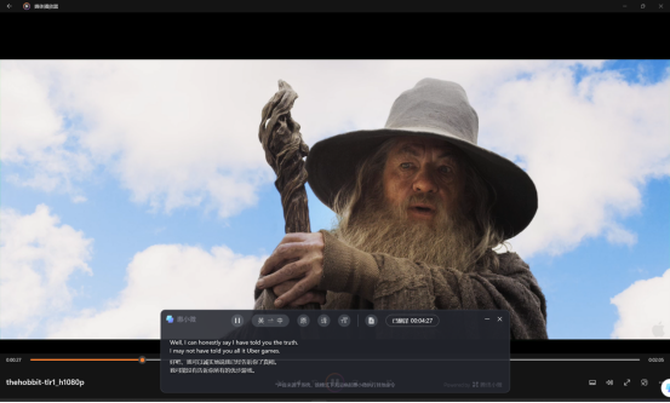Click the floating assistant bubble at bottom right

pyautogui.click(x=666, y=388)
